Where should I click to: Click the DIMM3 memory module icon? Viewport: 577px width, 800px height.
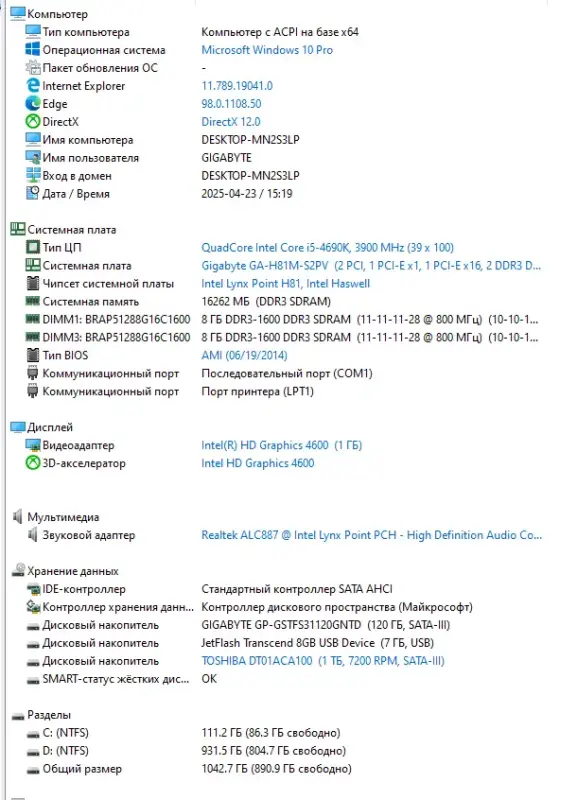point(33,337)
